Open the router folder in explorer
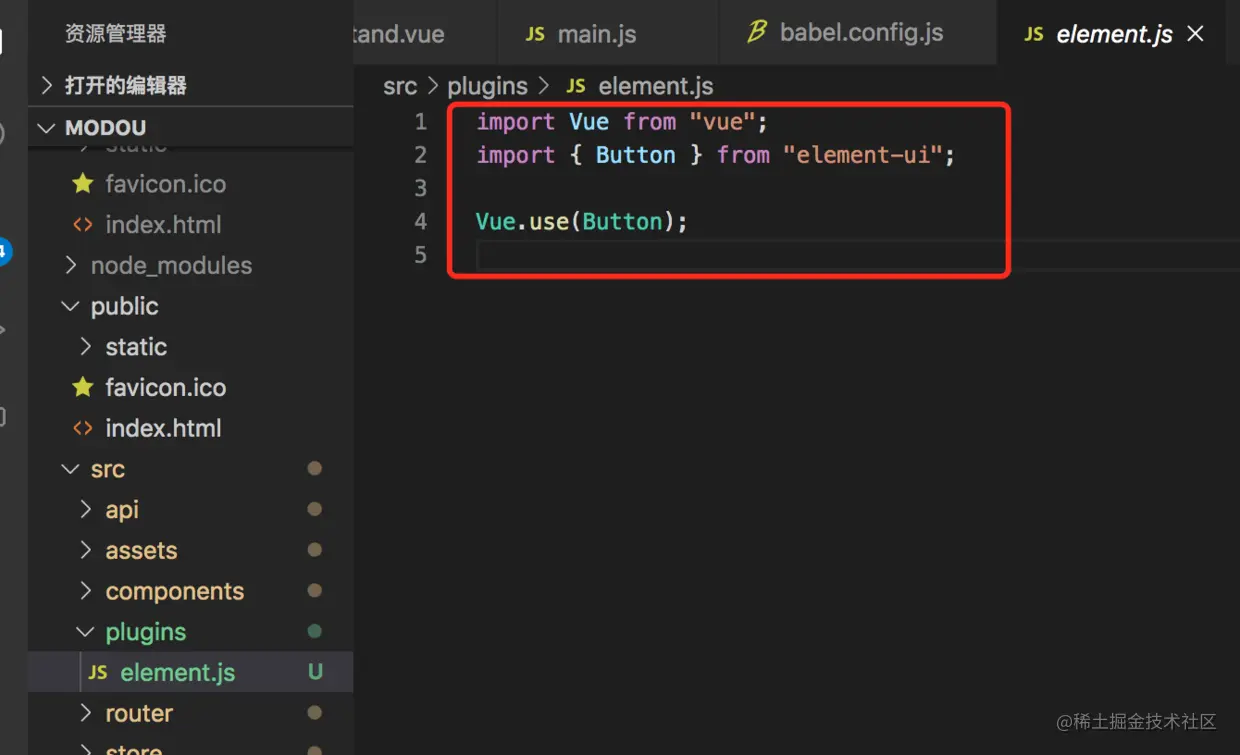The image size is (1240, 755). [x=139, y=713]
